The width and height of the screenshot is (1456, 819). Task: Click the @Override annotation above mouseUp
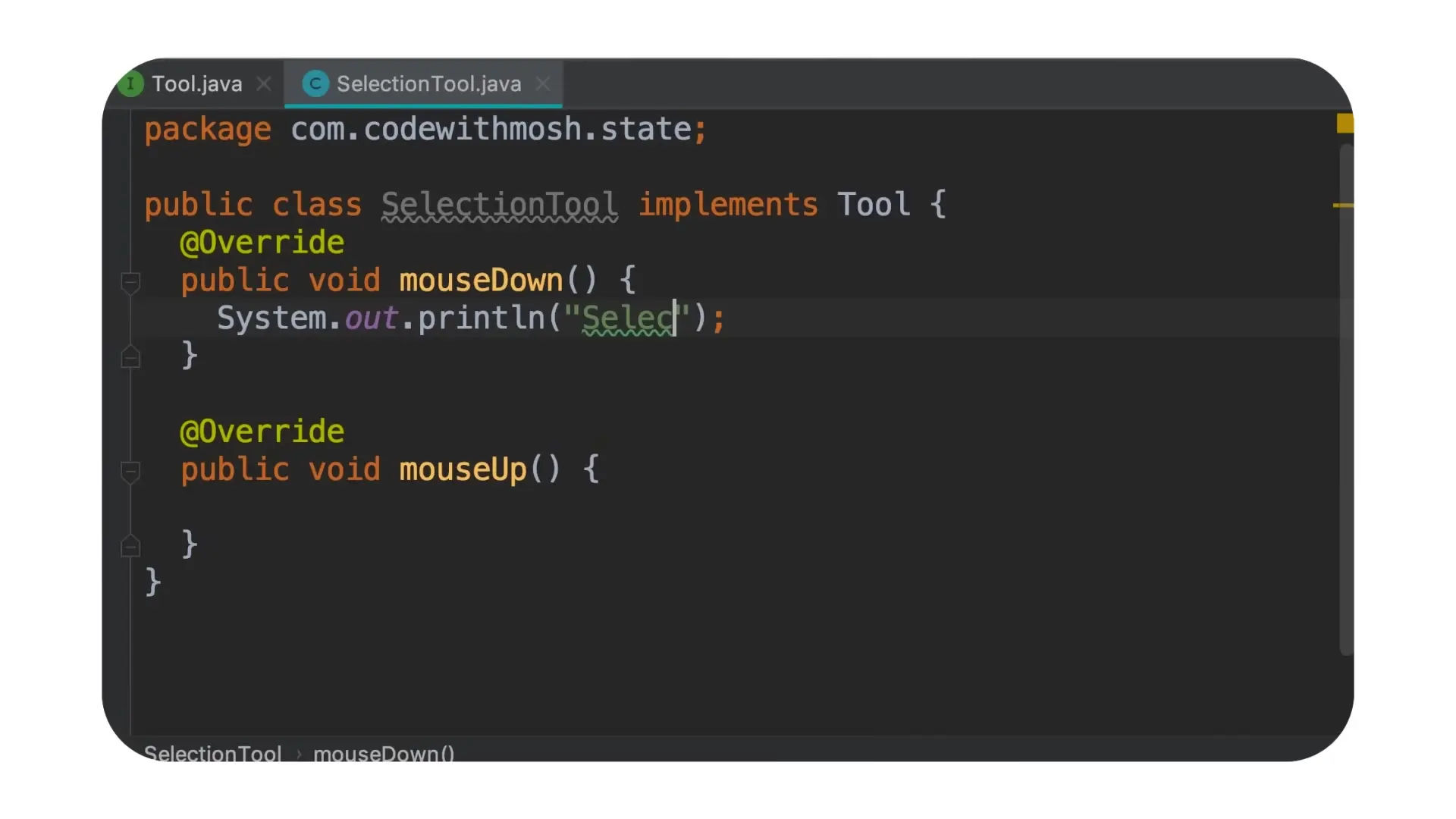(x=262, y=431)
